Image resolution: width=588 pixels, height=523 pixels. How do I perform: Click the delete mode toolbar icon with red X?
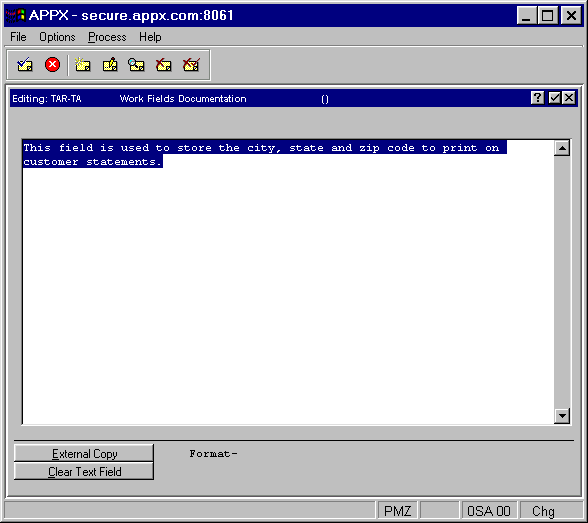164,65
